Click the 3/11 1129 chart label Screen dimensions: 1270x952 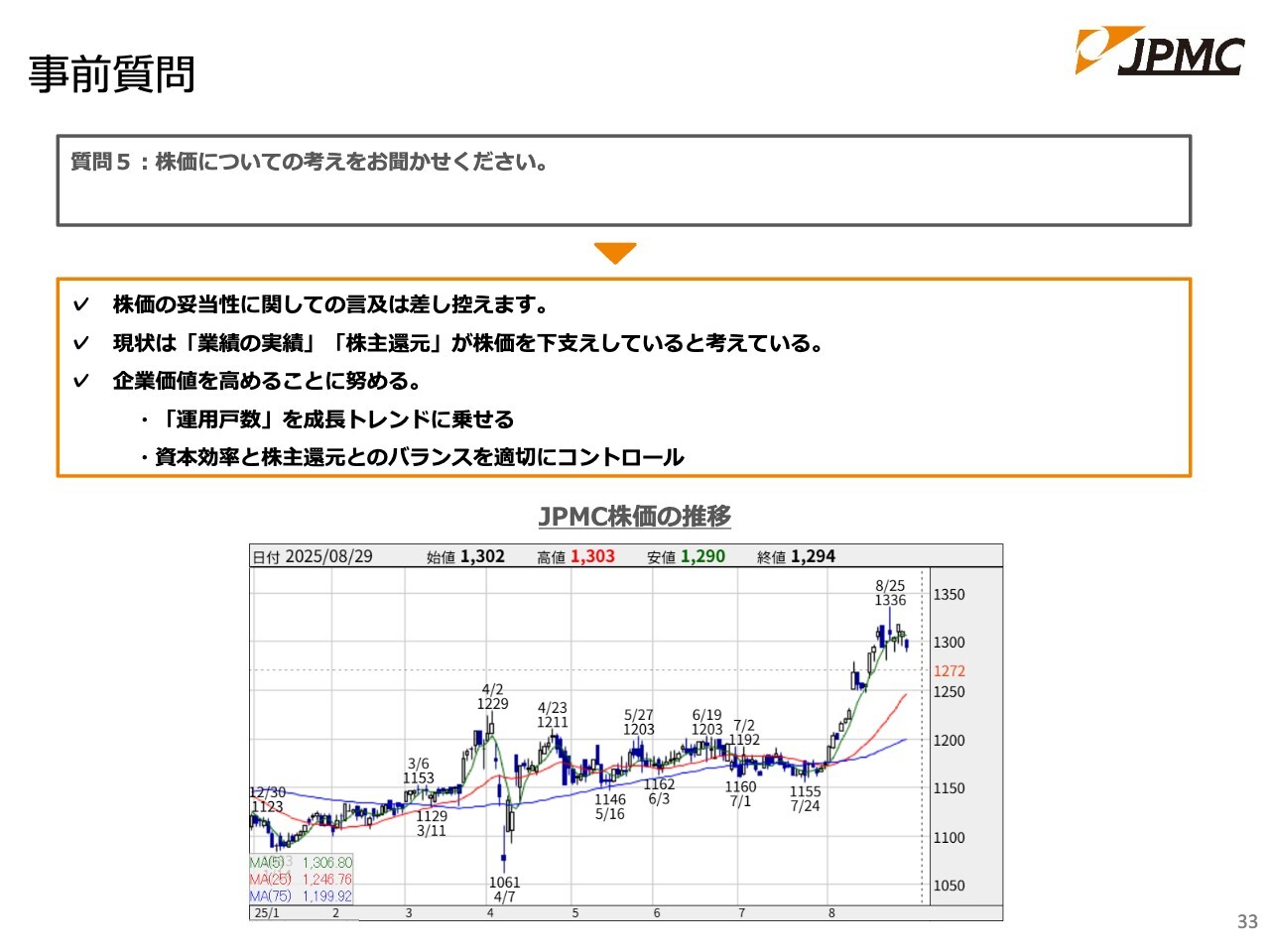(432, 823)
